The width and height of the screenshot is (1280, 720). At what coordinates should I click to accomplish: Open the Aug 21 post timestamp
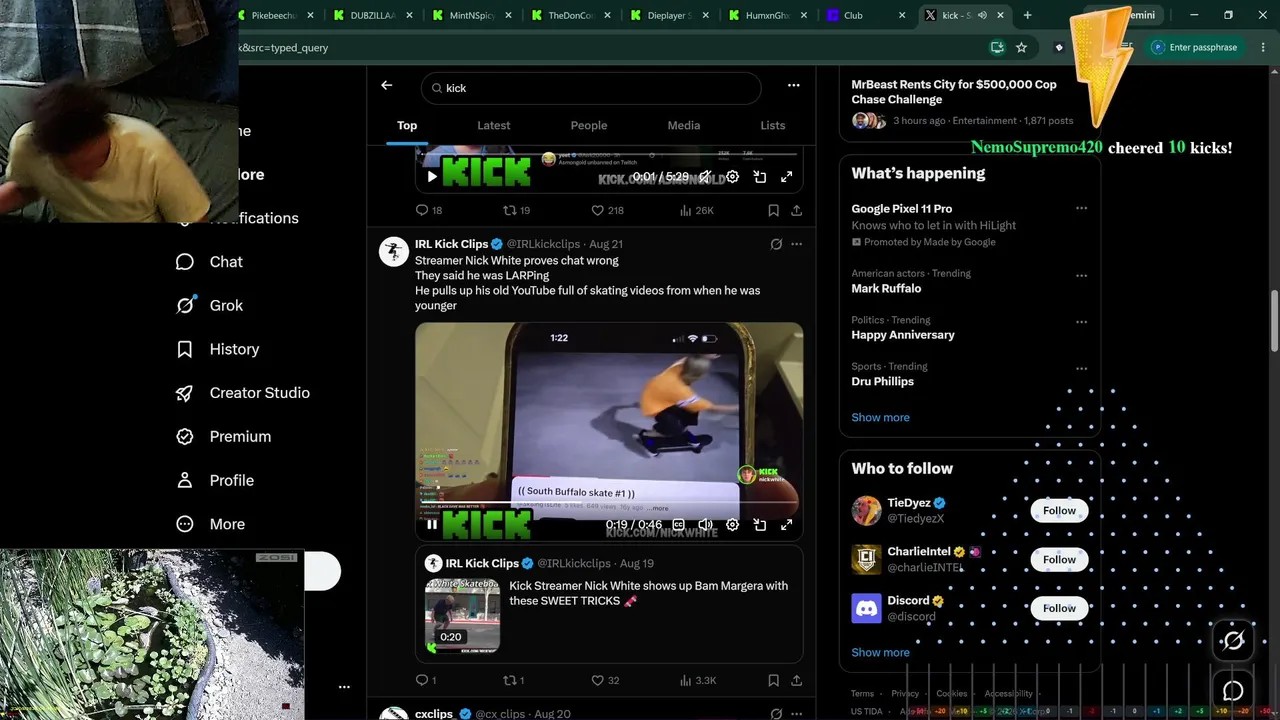(606, 244)
